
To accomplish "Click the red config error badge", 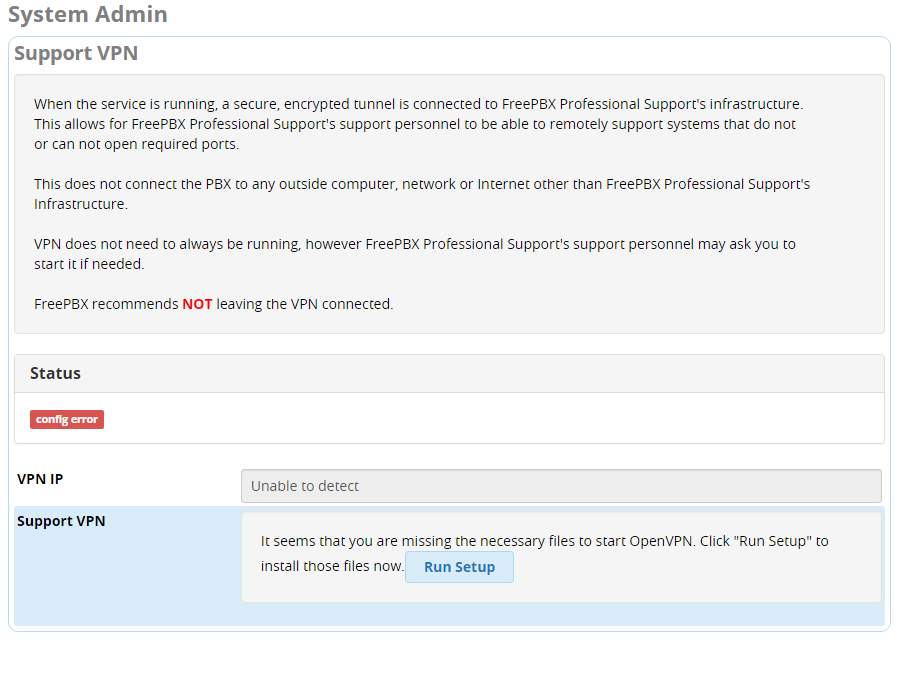I will click(x=67, y=419).
